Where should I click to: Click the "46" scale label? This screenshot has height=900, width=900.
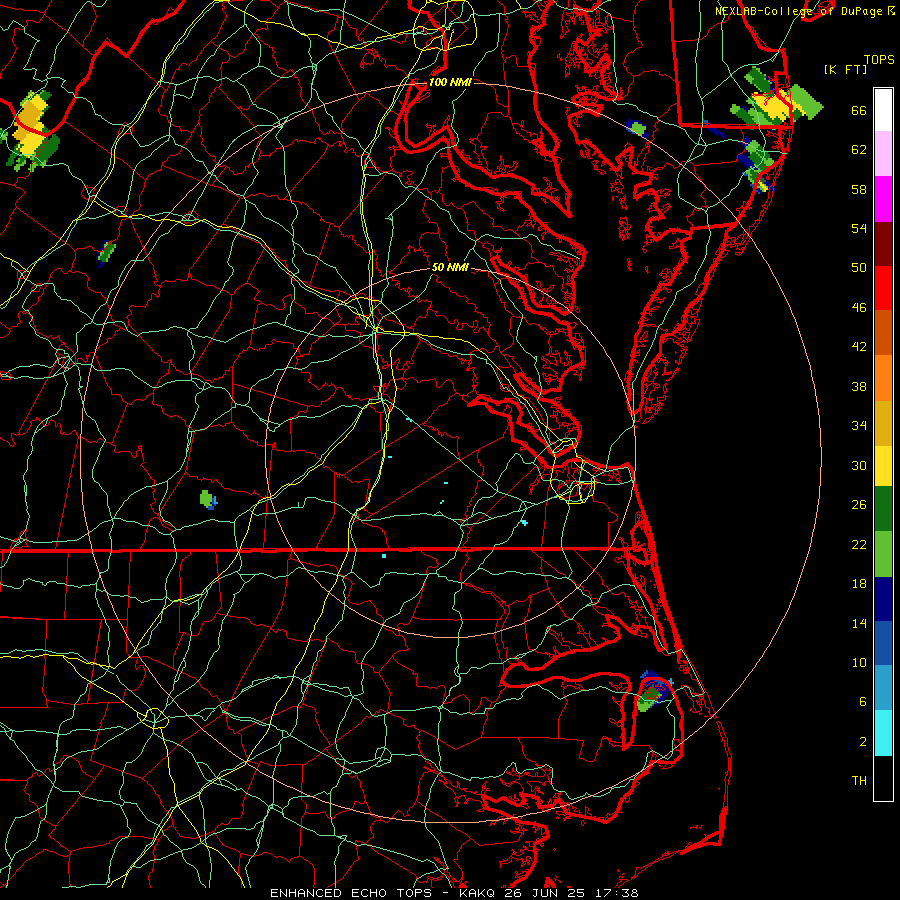coord(859,308)
